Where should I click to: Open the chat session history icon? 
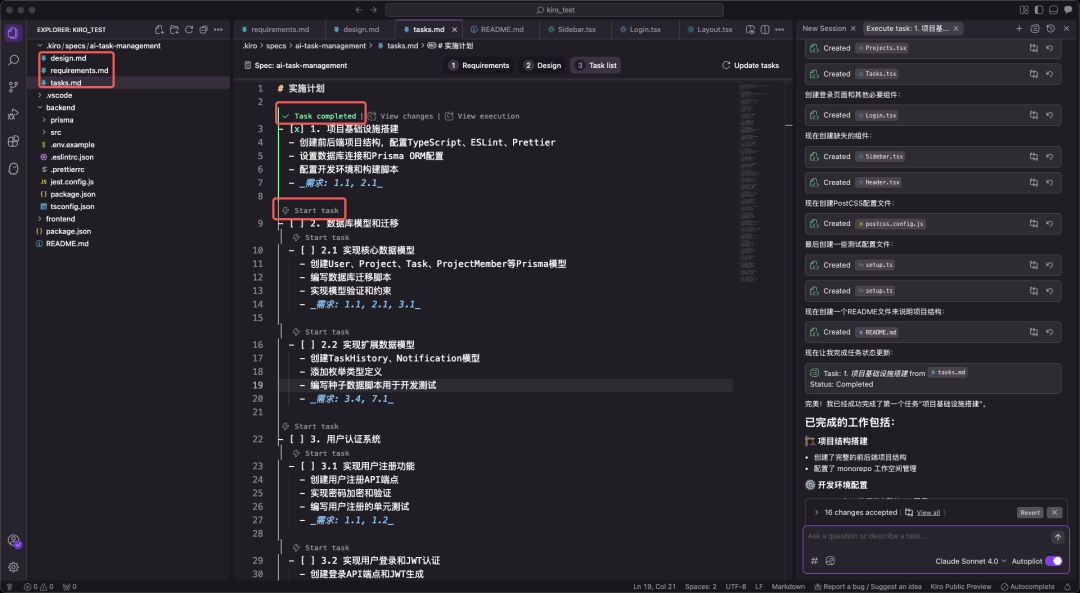pos(1050,28)
